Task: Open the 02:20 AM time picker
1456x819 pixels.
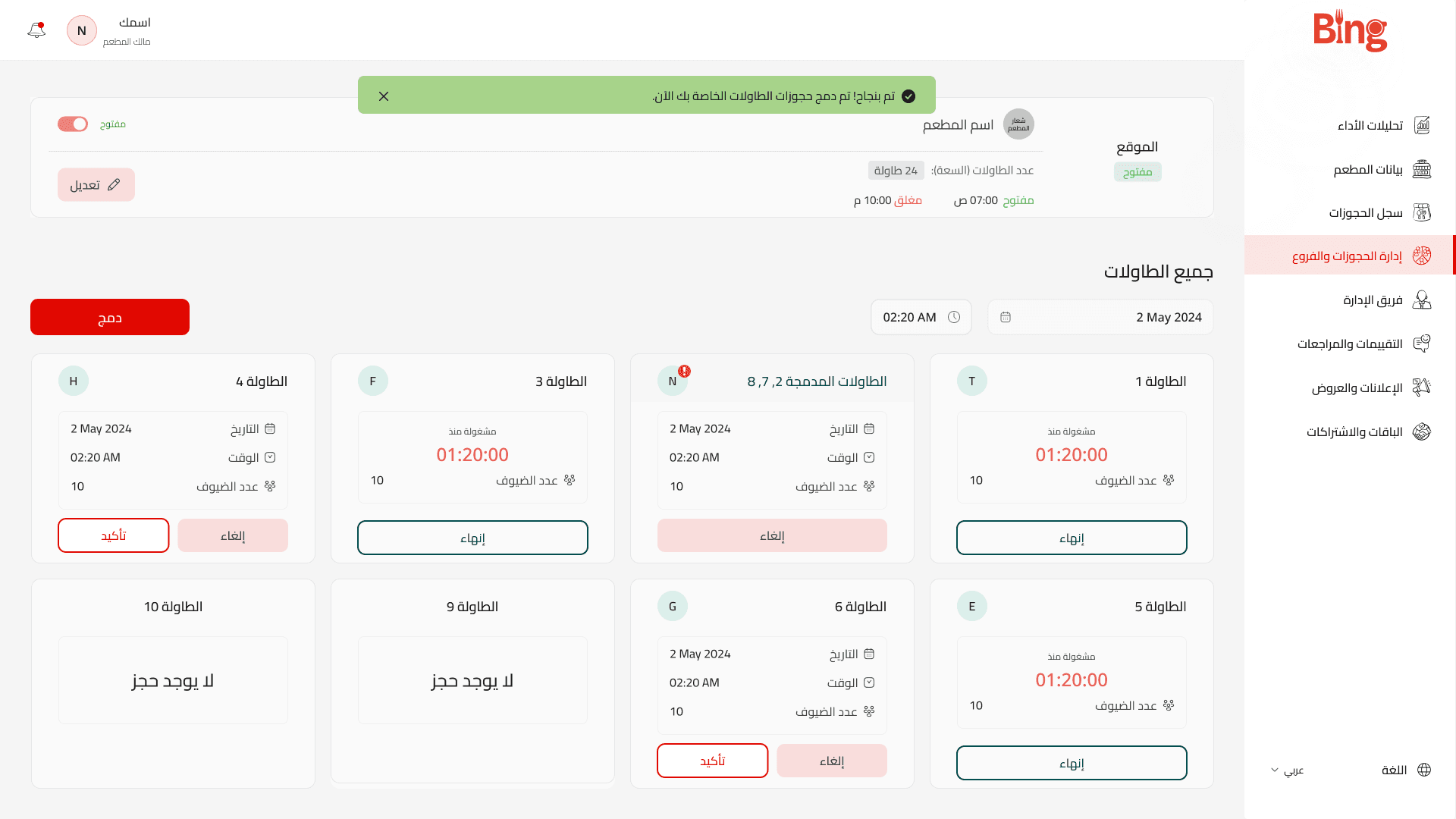Action: 921,317
